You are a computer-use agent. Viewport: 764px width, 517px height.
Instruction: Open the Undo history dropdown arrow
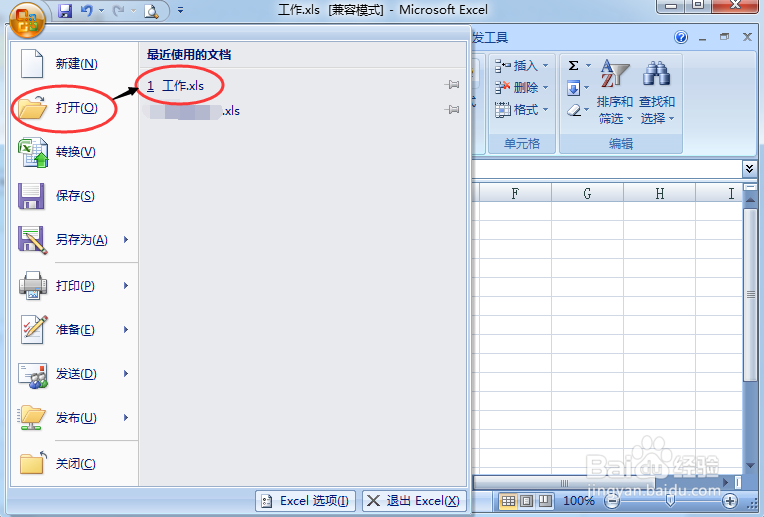coord(101,10)
